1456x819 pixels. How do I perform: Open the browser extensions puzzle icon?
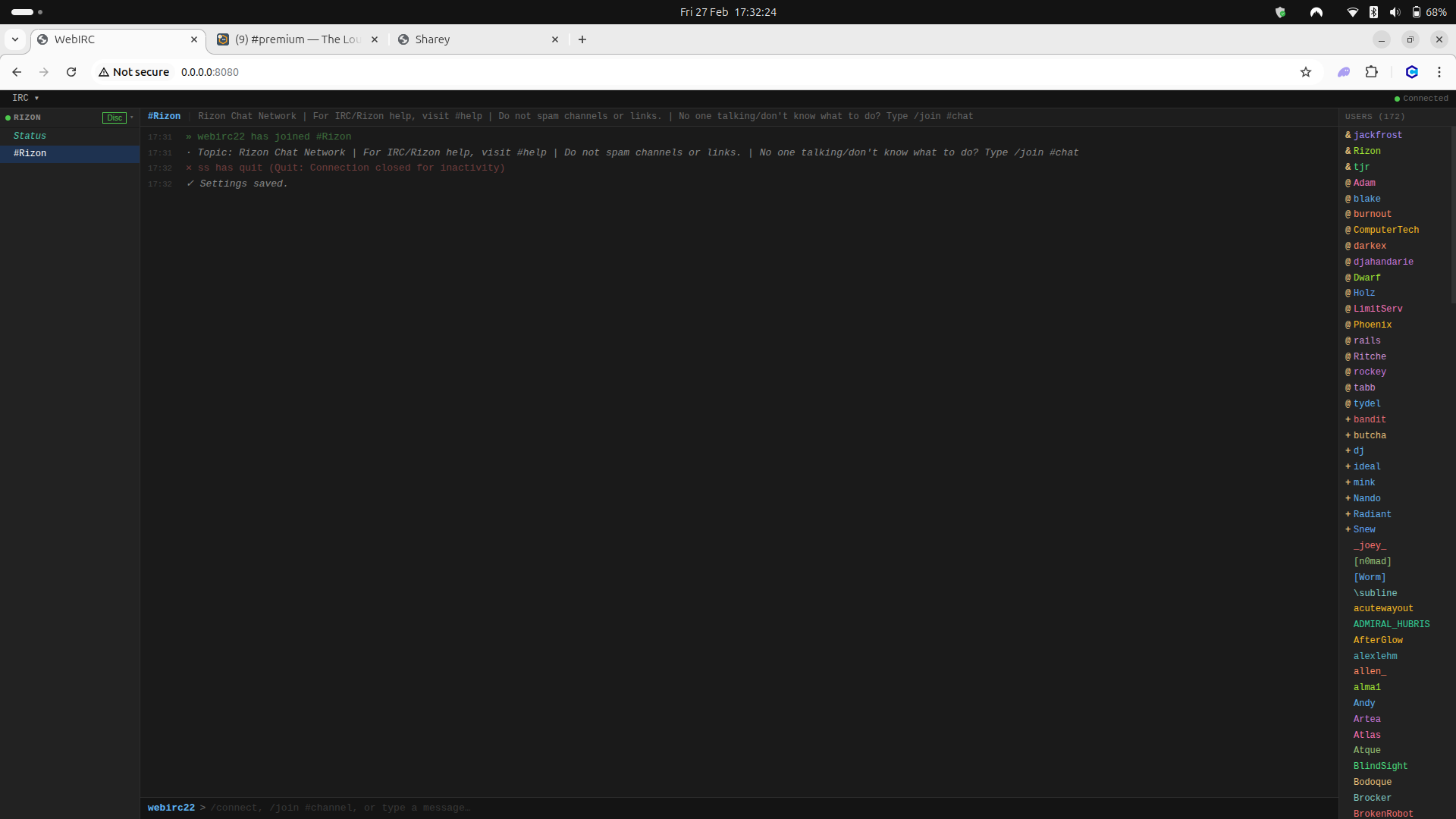(1371, 72)
